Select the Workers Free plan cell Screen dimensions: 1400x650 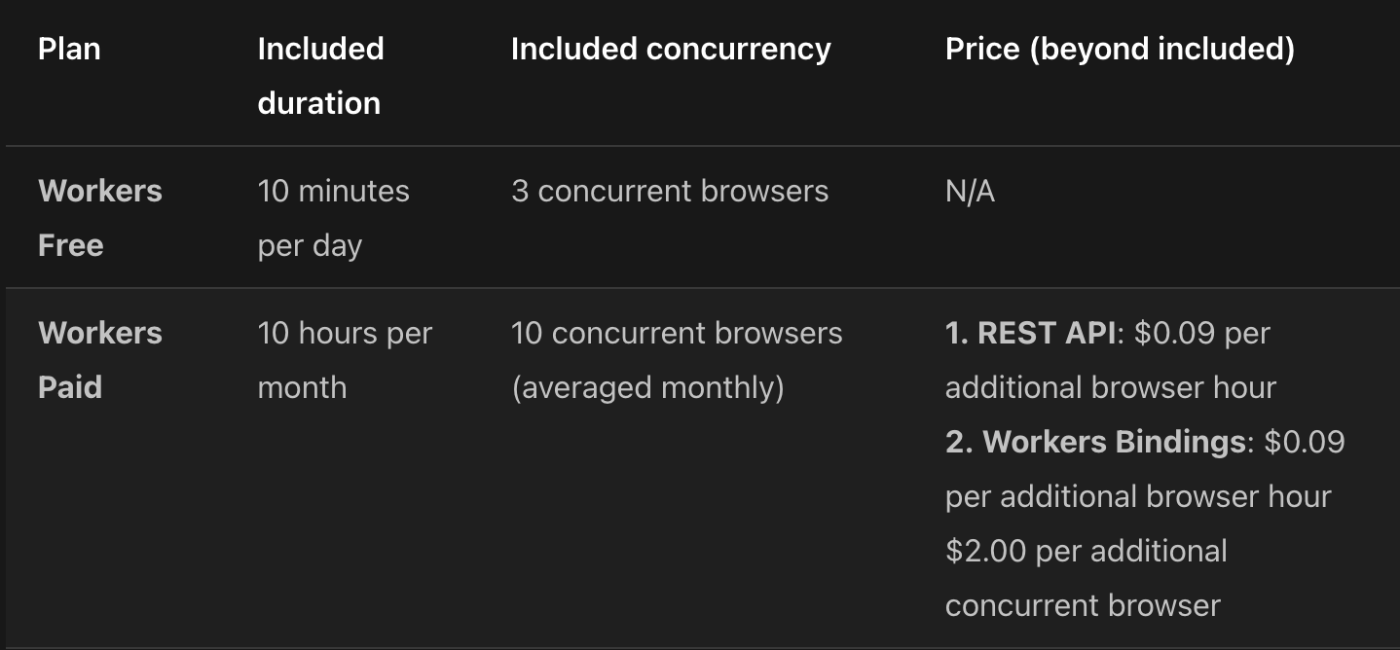pyautogui.click(x=100, y=218)
